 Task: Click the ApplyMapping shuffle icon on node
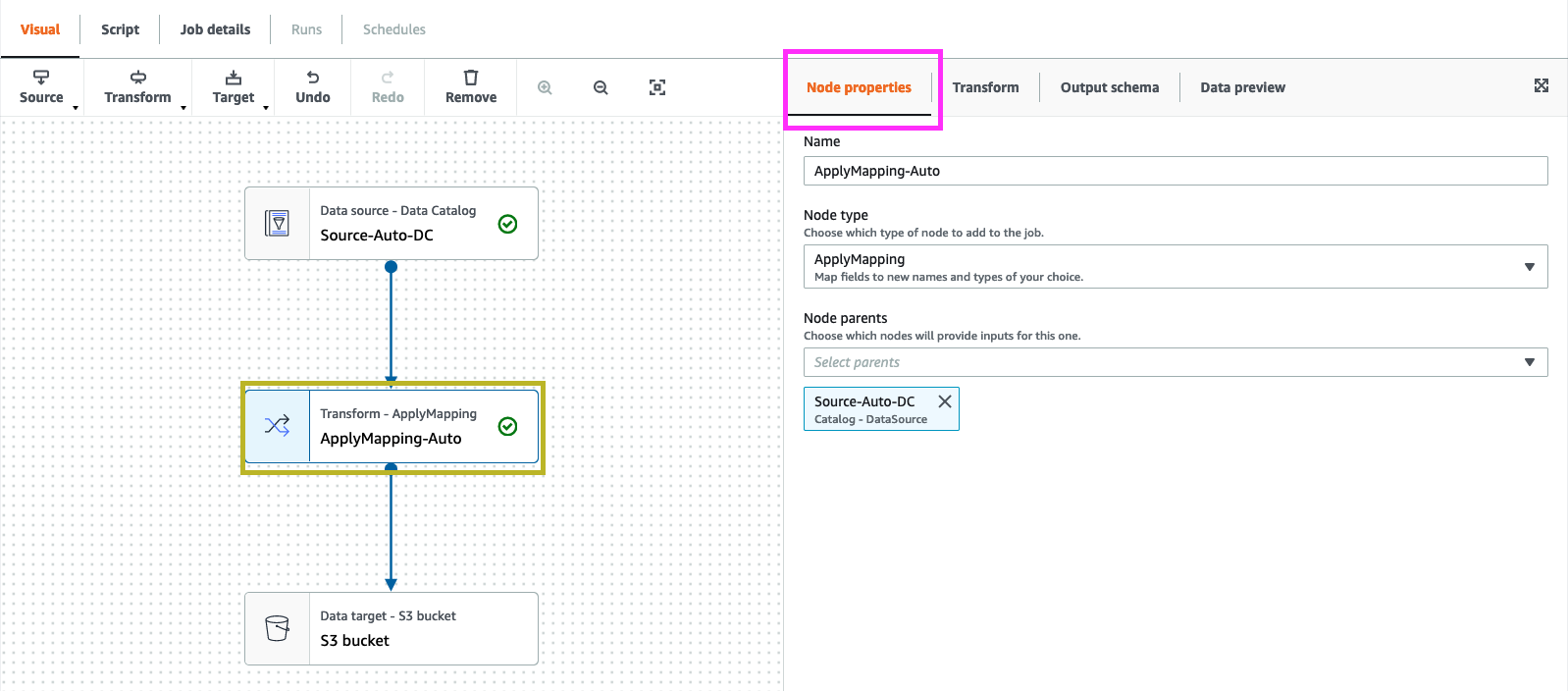point(278,426)
